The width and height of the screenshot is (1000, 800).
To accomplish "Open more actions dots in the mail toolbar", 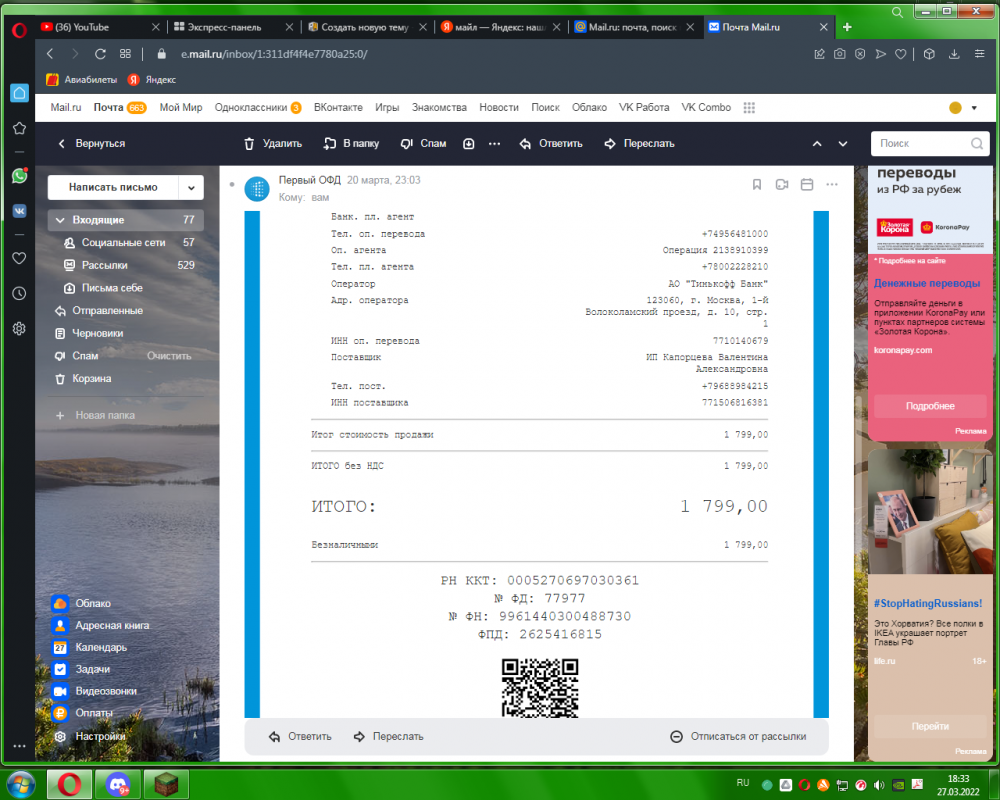I will (x=494, y=144).
